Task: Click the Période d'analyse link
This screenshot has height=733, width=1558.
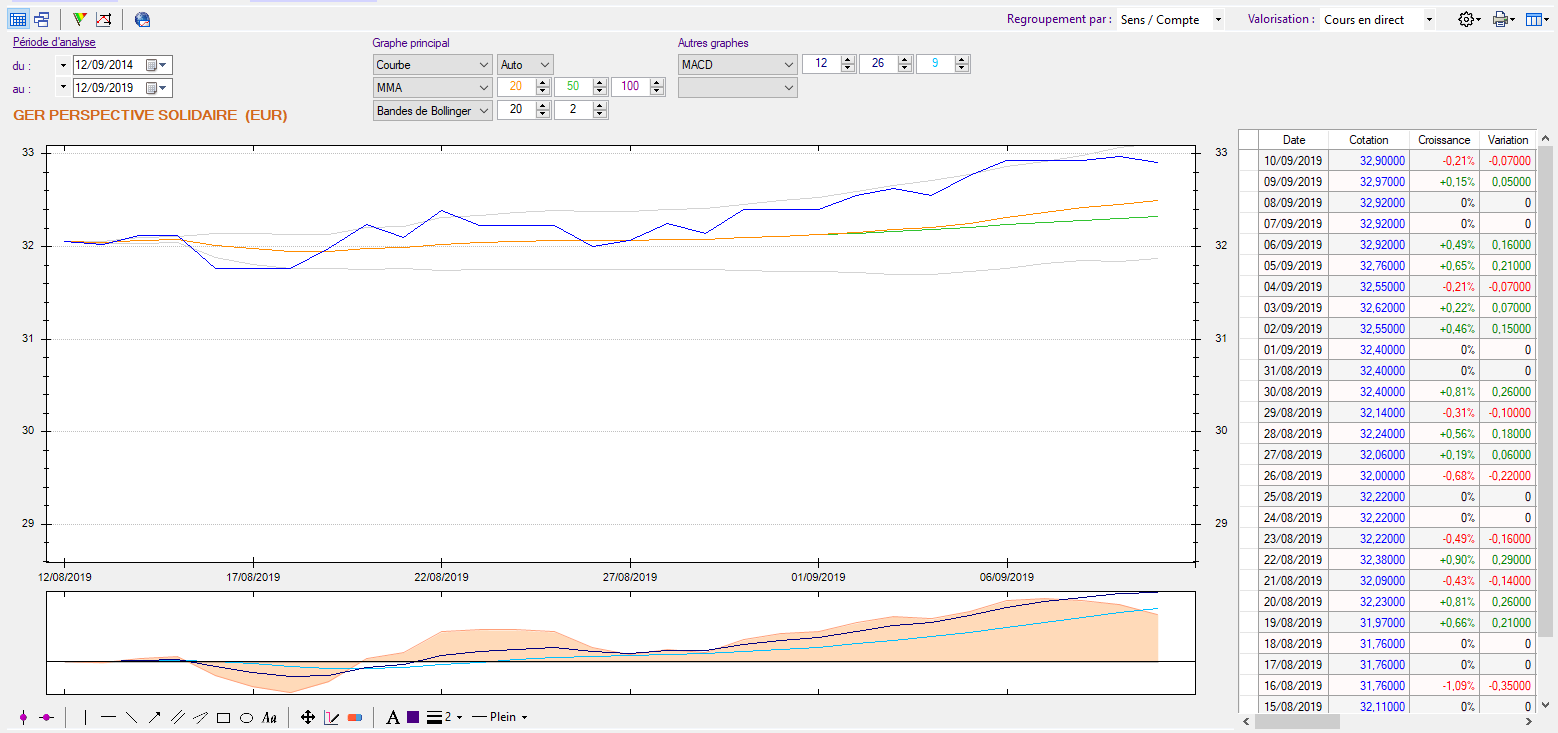Action: coord(54,43)
